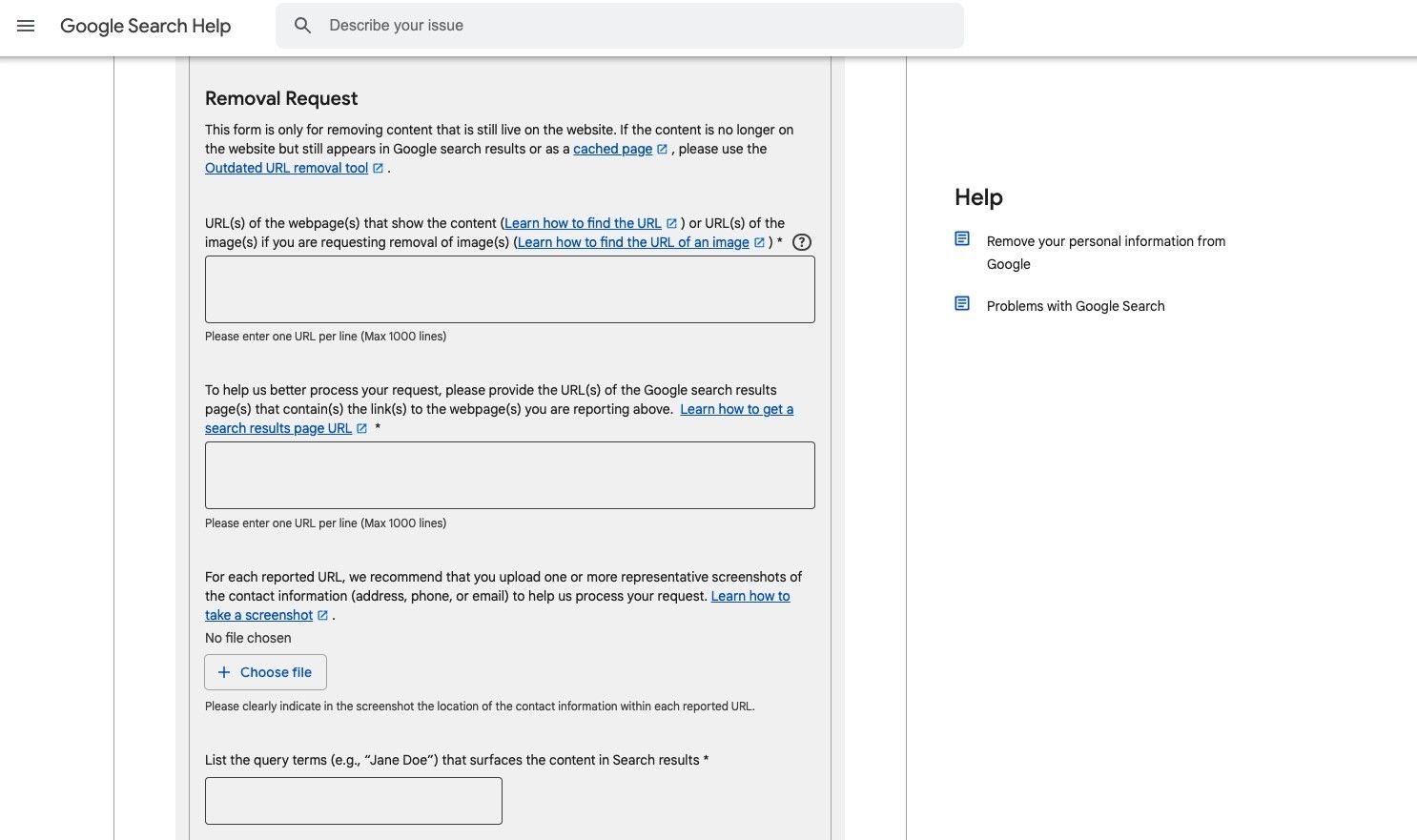Click external link icon after Outdated URL removal tool
This screenshot has width=1417, height=840.
(x=378, y=168)
